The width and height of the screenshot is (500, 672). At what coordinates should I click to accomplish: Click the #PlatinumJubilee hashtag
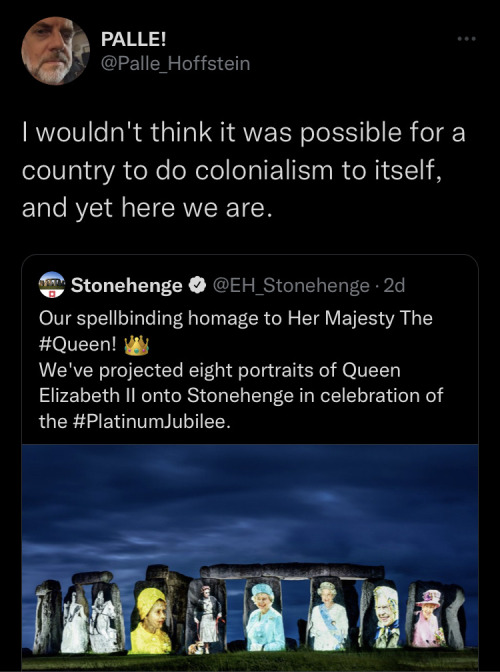[149, 422]
